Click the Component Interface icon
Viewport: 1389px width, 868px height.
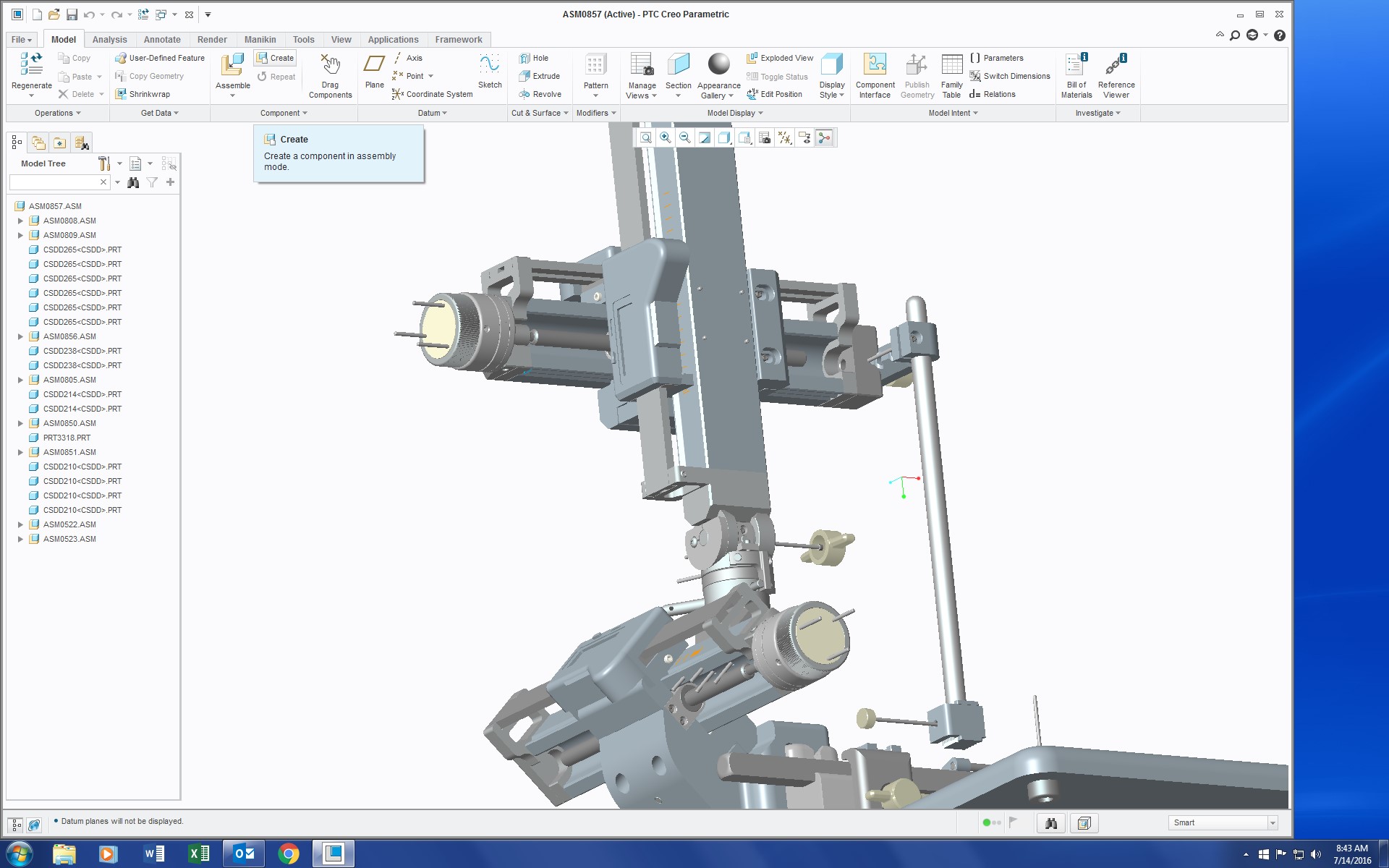click(x=875, y=64)
